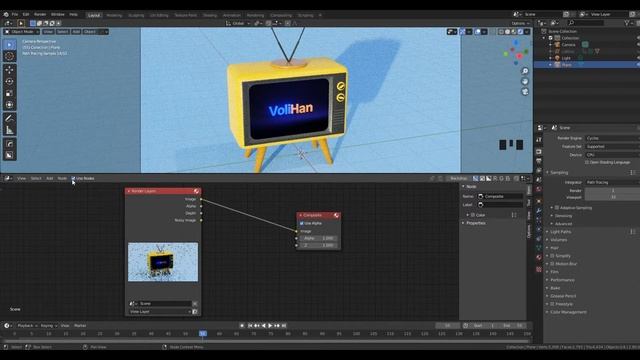This screenshot has height=360, width=640.
Task: Click the current frame marker in timeline
Action: 203,334
